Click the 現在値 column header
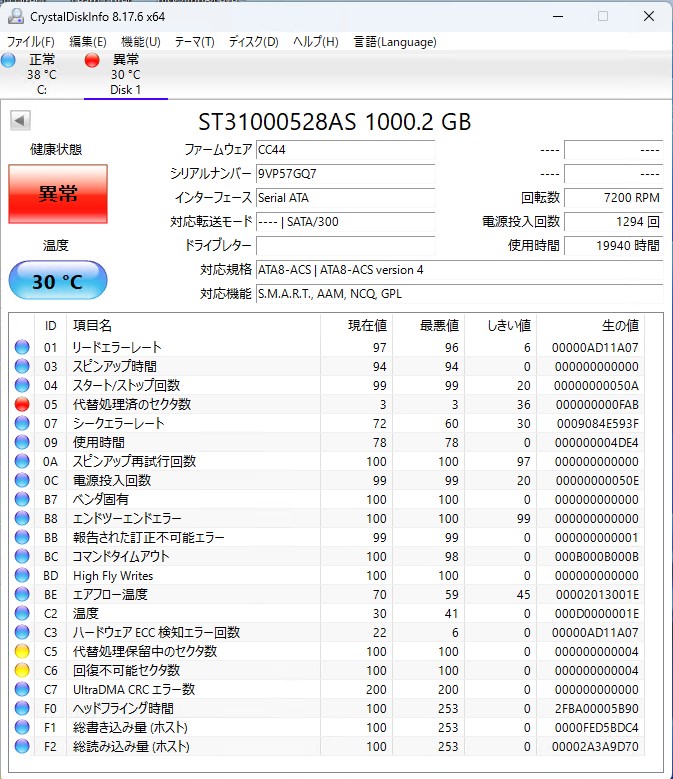This screenshot has height=779, width=673. (x=357, y=325)
